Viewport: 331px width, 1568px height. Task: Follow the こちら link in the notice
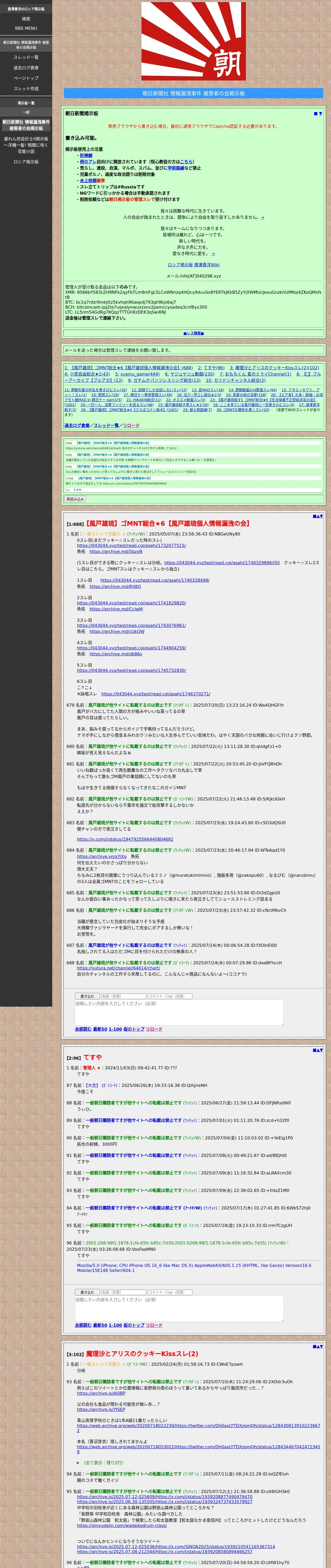click(186, 162)
